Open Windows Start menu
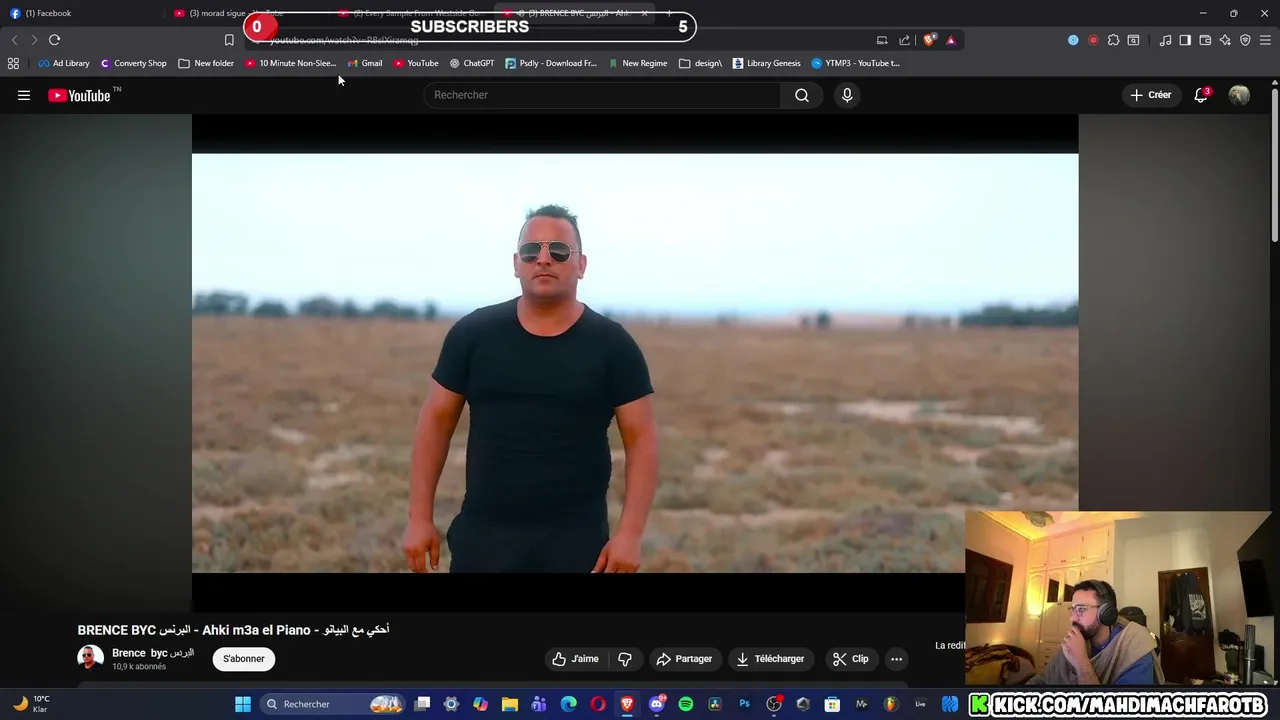The width and height of the screenshot is (1280, 720). (242, 704)
